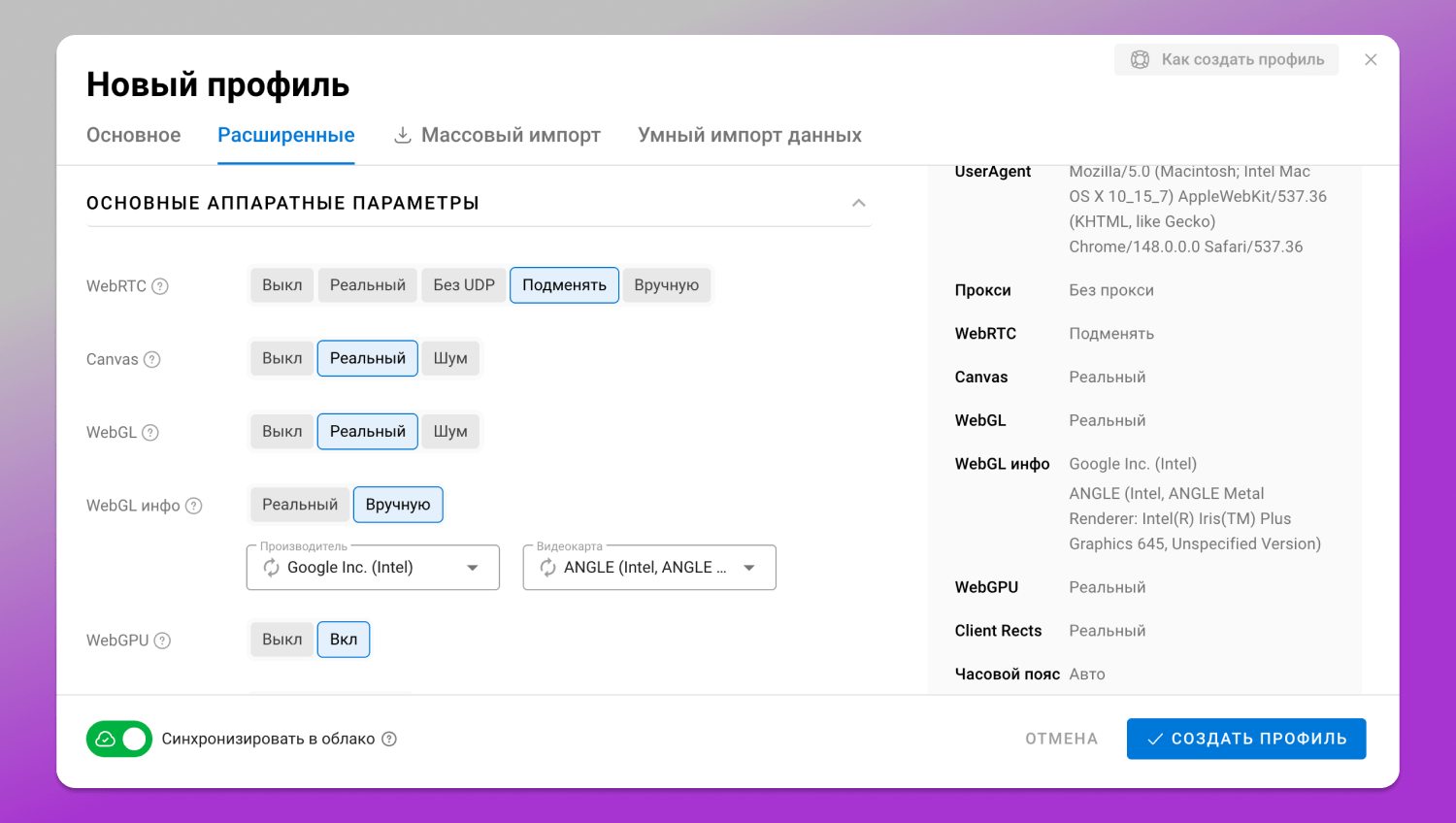Switch to Основное tab
The height and width of the screenshot is (823, 1456).
(134, 135)
